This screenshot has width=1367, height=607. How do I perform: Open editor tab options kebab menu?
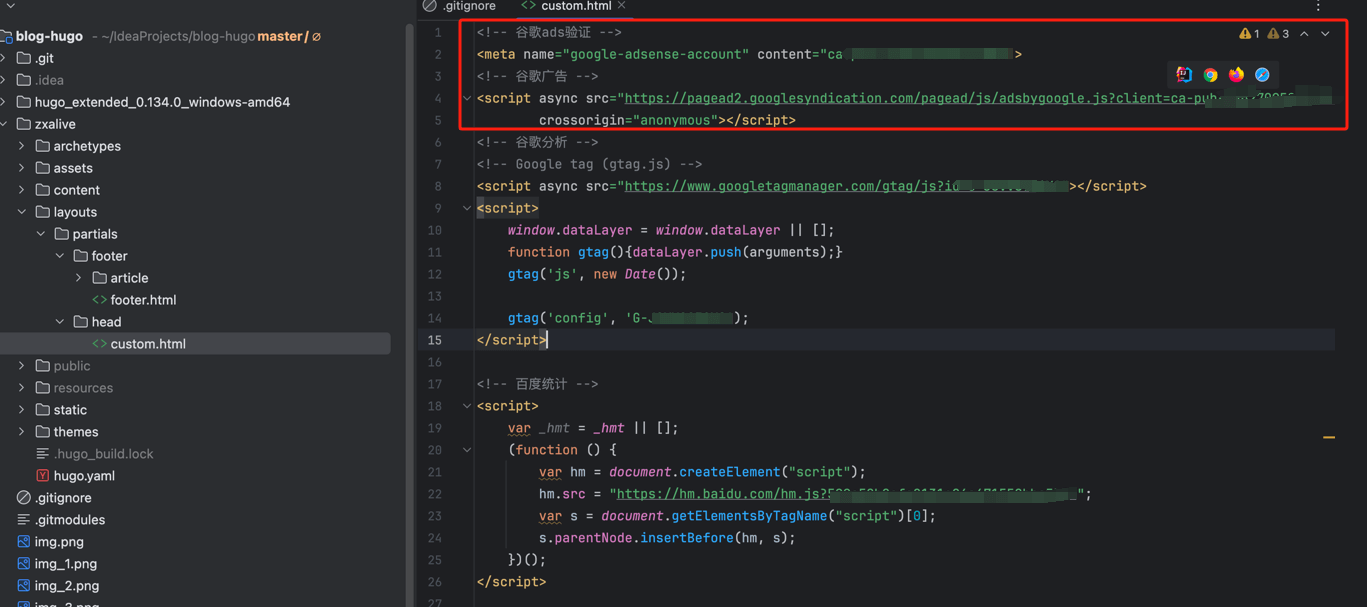[1318, 7]
